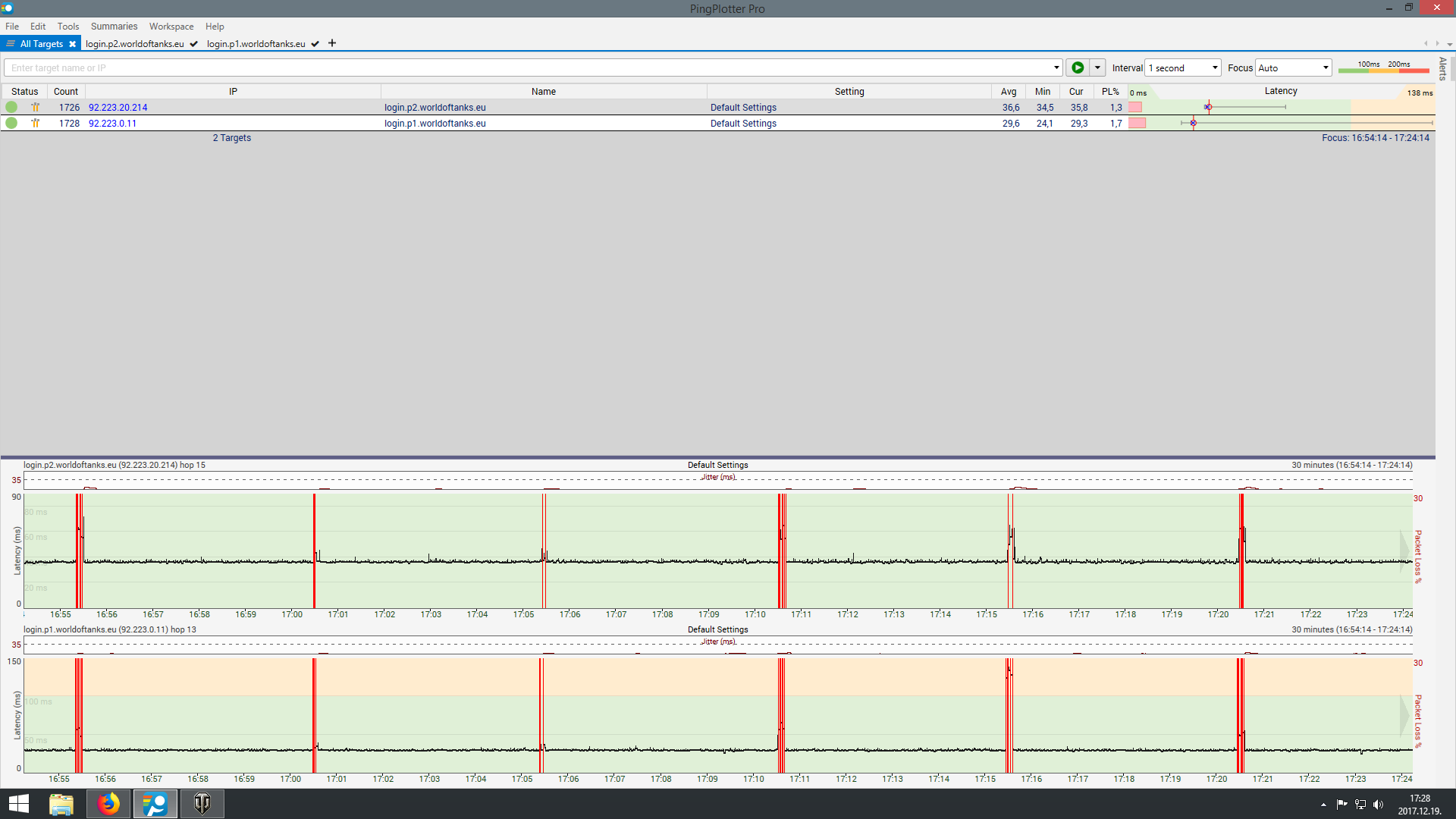Select the All Targets tab

click(x=41, y=44)
